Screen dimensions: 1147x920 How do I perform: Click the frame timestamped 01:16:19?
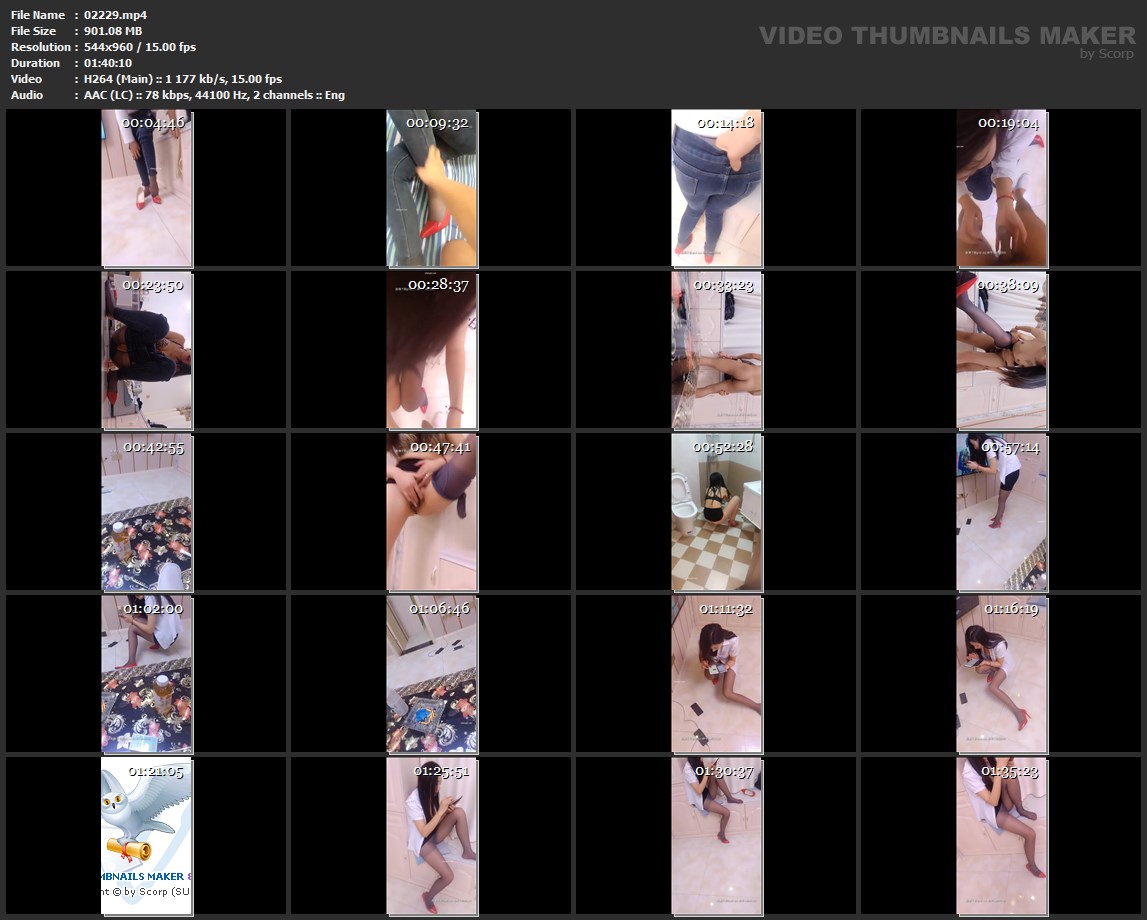[x=1001, y=674]
